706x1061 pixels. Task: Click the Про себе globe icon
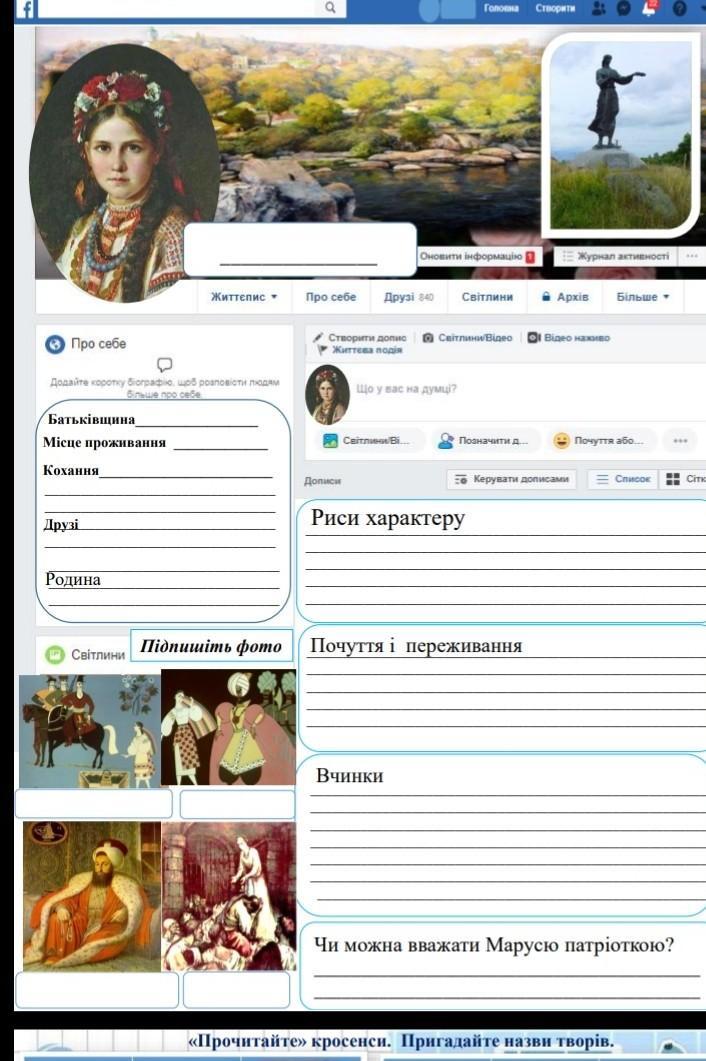[x=55, y=344]
